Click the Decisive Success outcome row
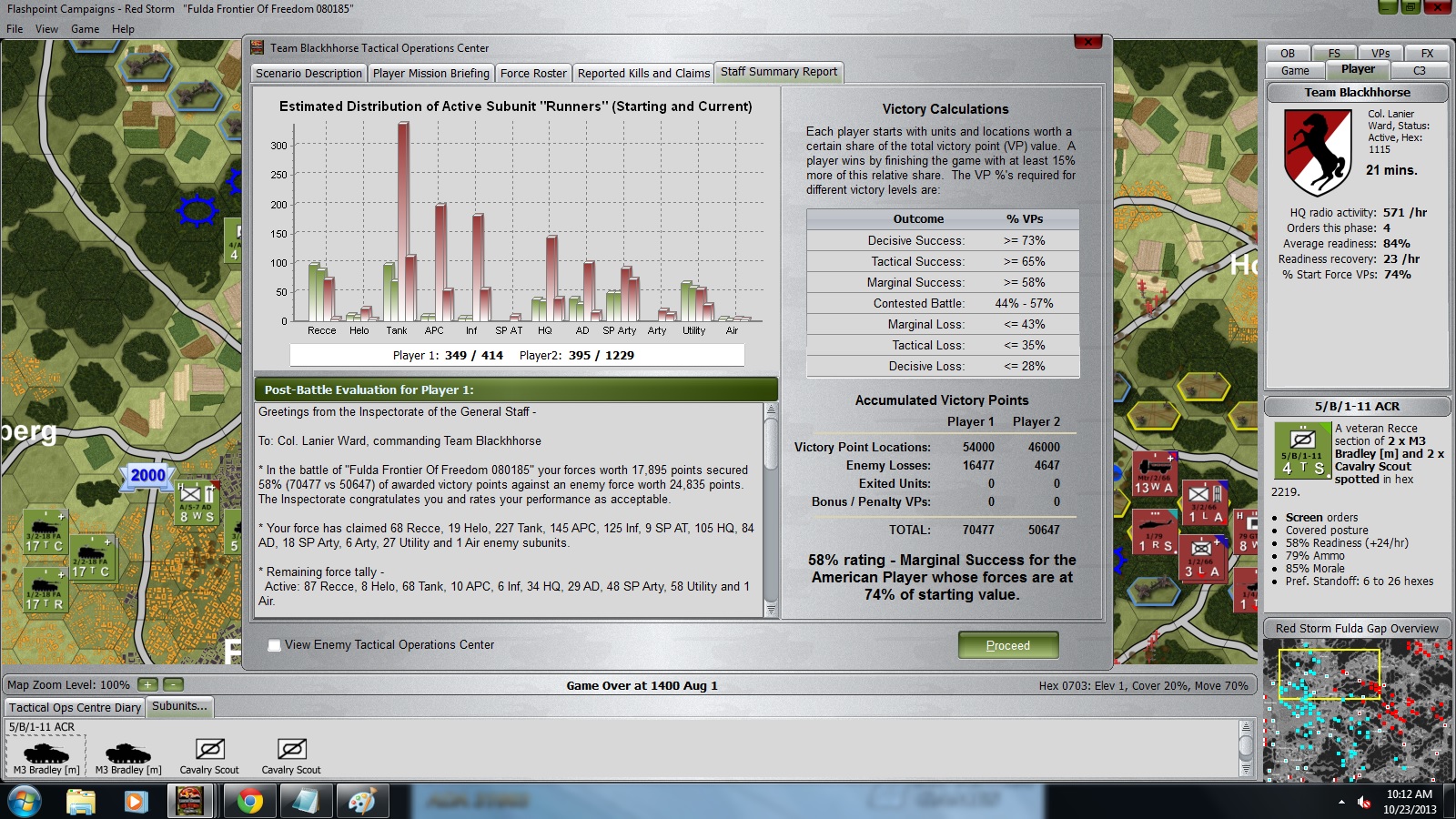1456x819 pixels. [x=943, y=241]
